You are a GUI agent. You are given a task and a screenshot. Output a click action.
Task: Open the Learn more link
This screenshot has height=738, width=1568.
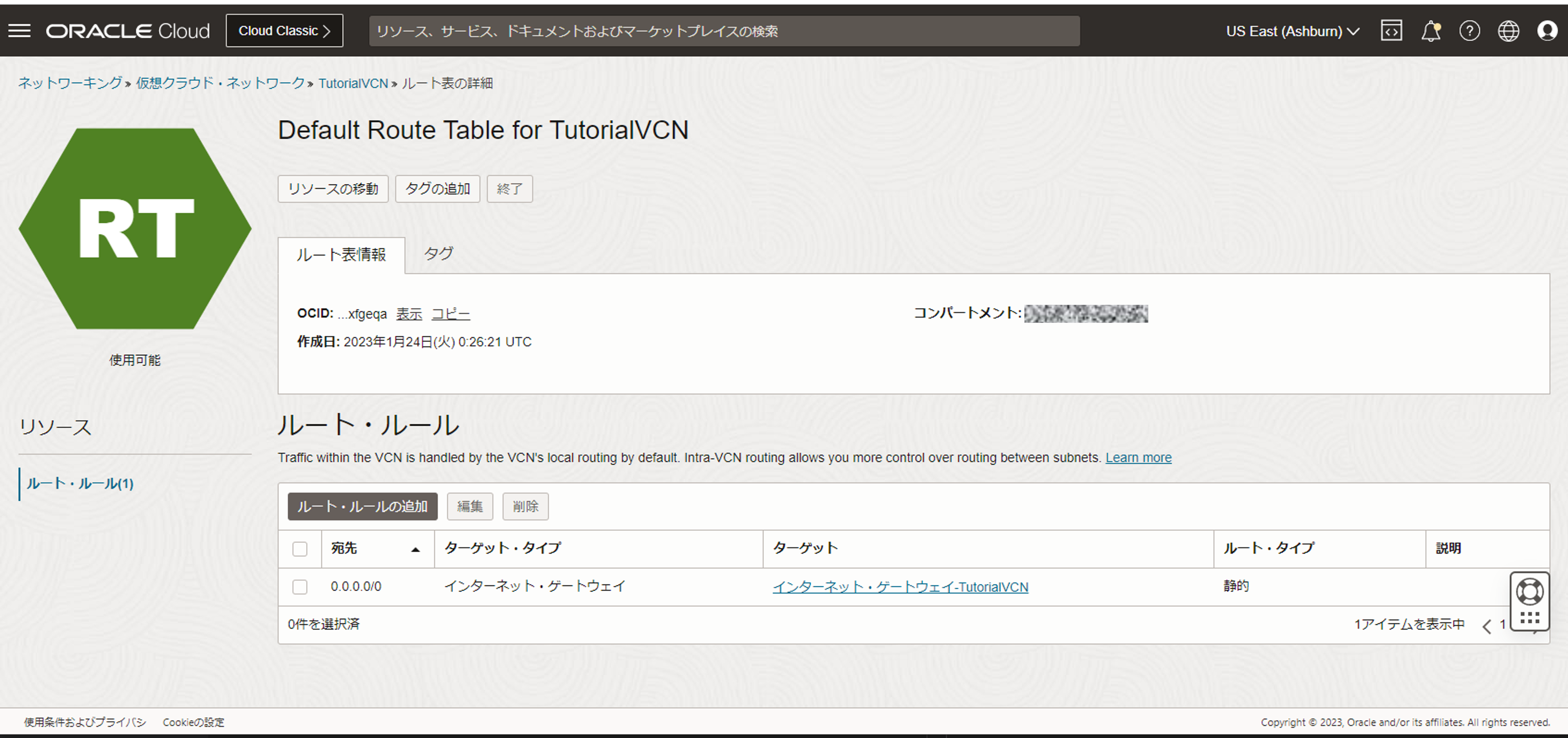tap(1138, 457)
